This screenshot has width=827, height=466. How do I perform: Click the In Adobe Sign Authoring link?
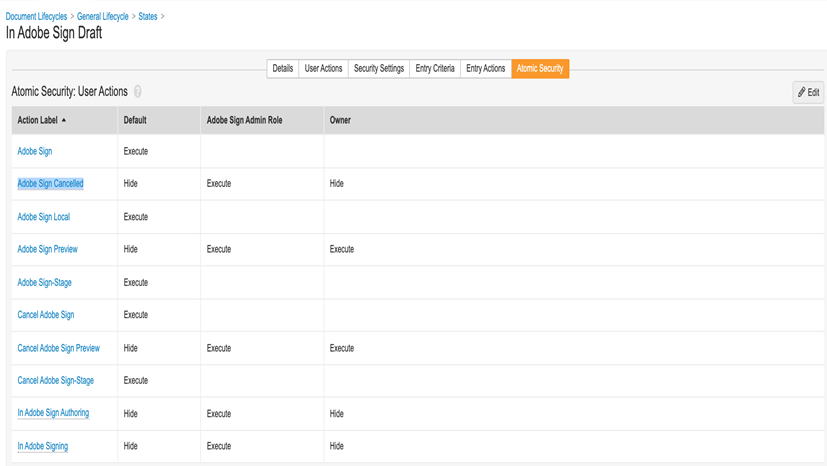point(53,414)
